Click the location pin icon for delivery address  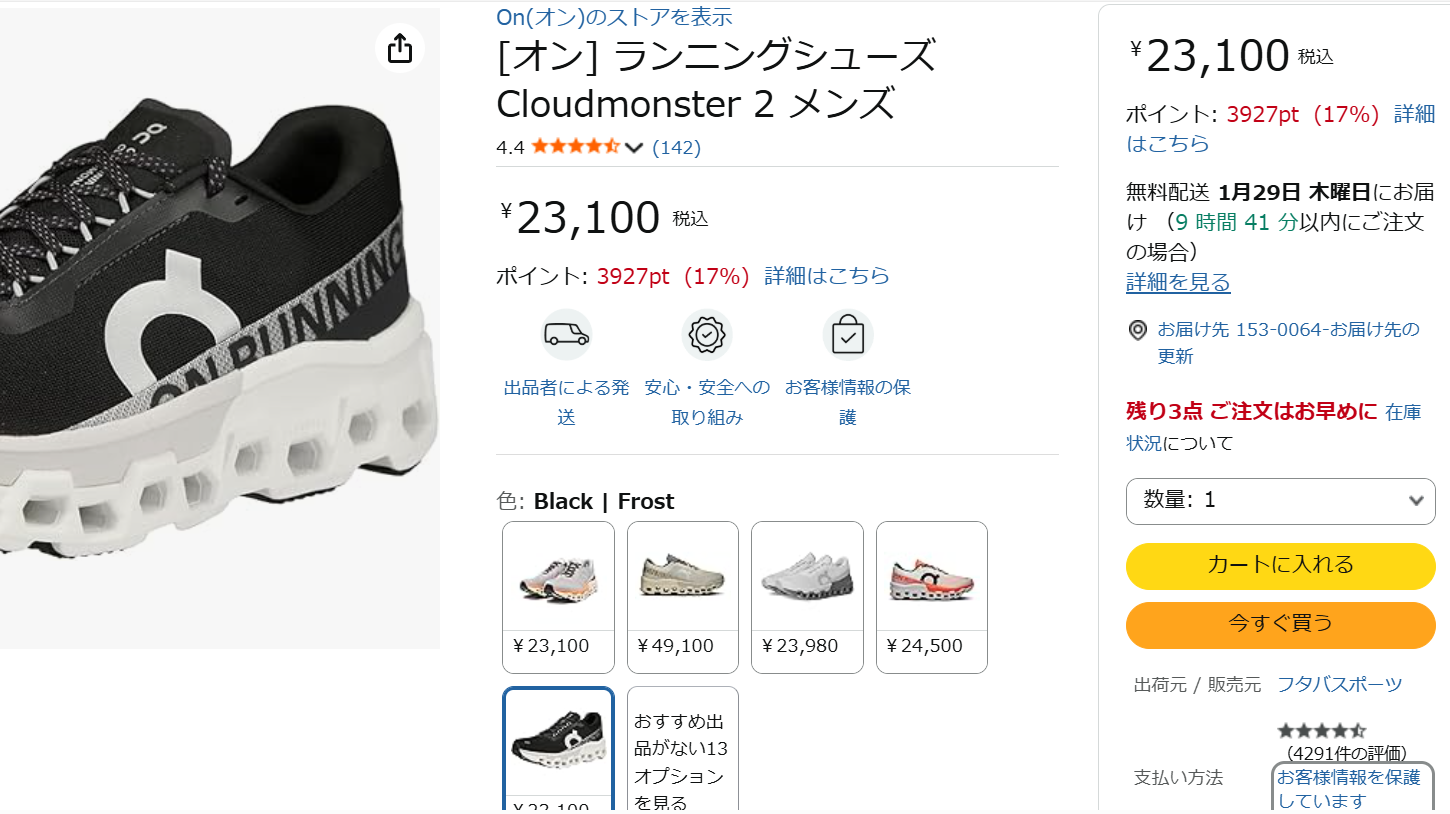click(1137, 330)
